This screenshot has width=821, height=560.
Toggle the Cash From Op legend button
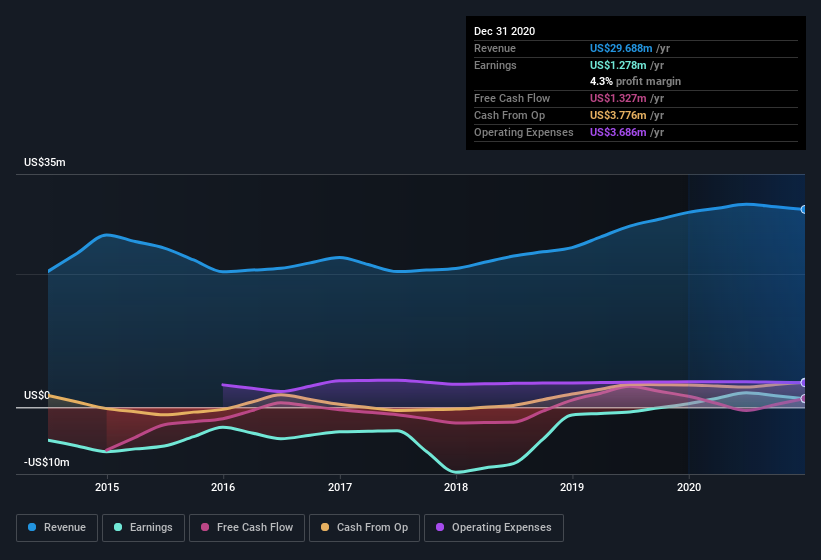tap(364, 528)
